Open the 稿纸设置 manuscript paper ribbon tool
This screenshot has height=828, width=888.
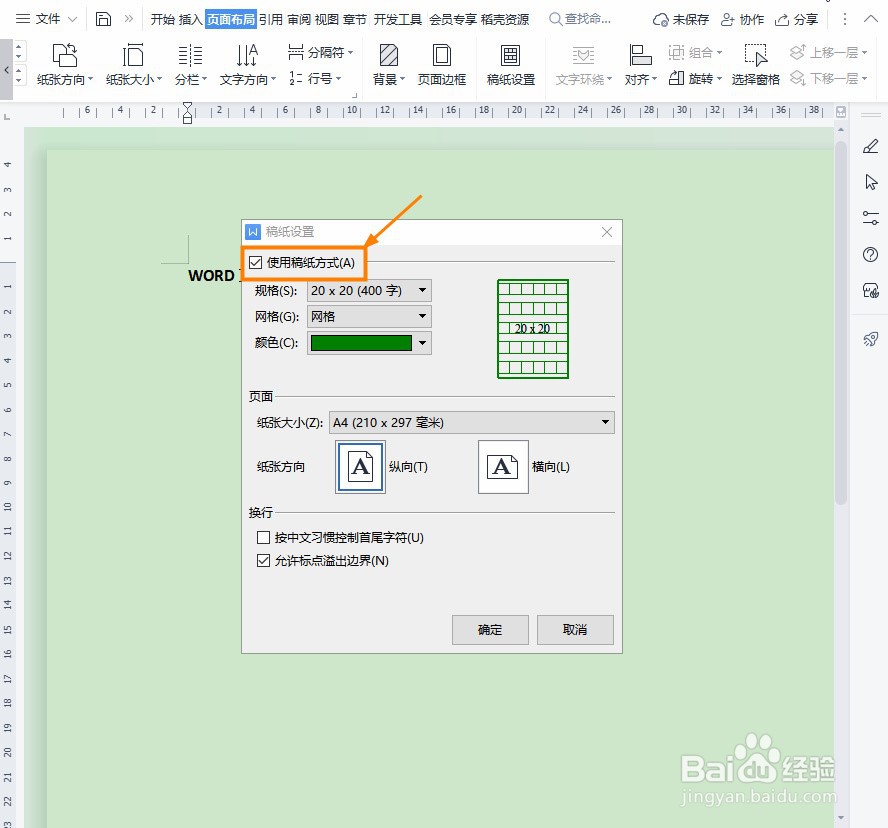[511, 65]
